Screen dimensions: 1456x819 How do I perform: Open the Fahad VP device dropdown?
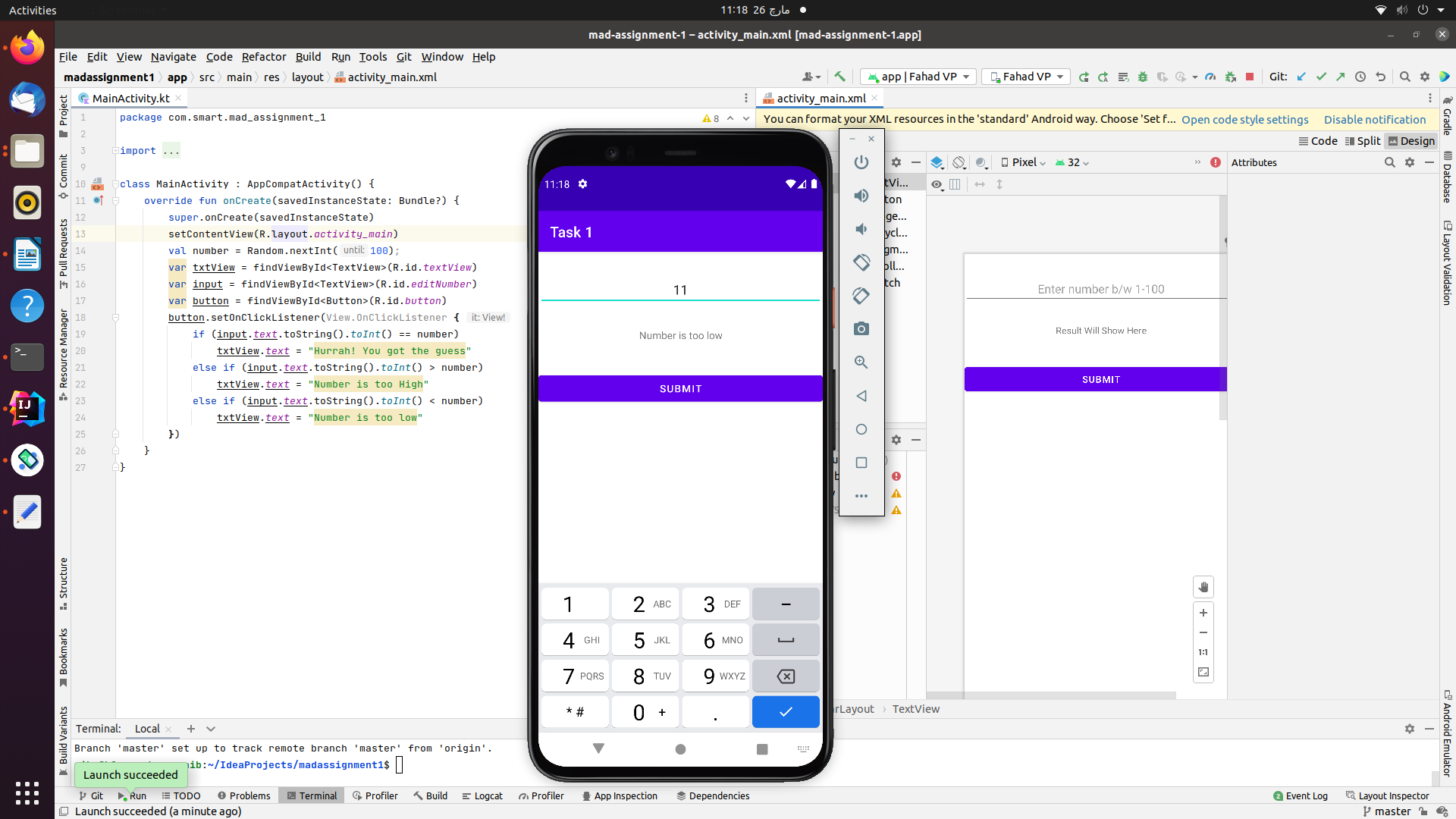pyautogui.click(x=1026, y=77)
